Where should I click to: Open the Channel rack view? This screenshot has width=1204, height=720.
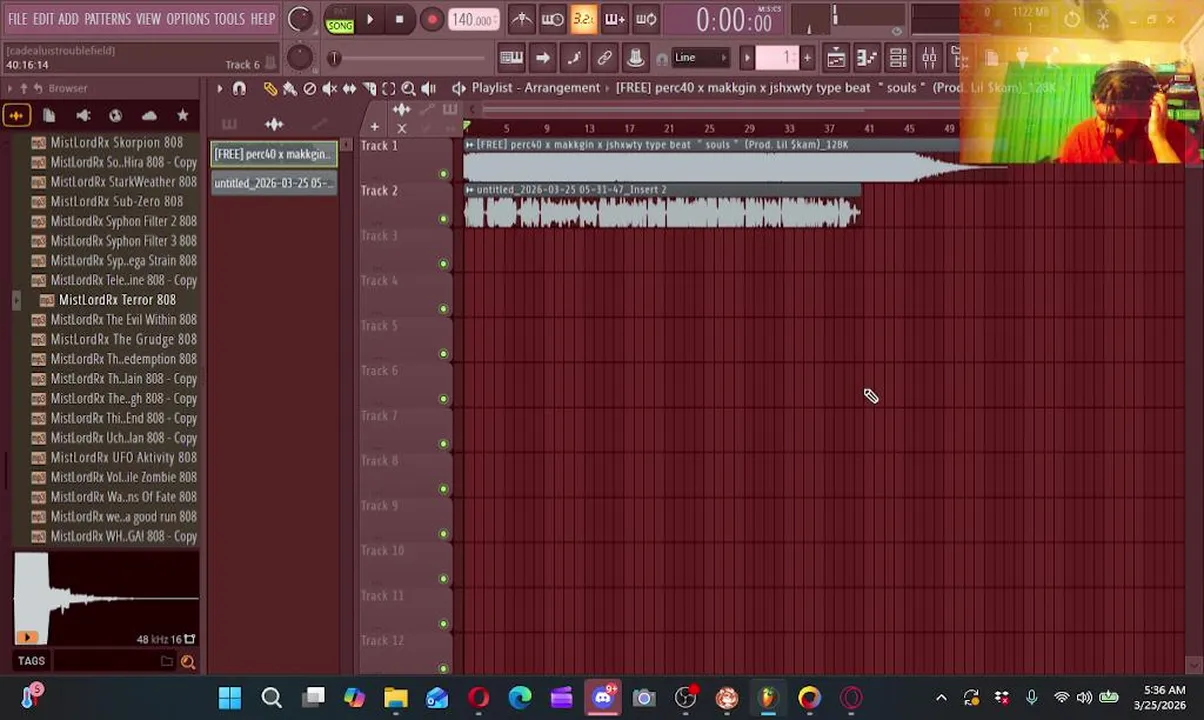click(x=898, y=58)
